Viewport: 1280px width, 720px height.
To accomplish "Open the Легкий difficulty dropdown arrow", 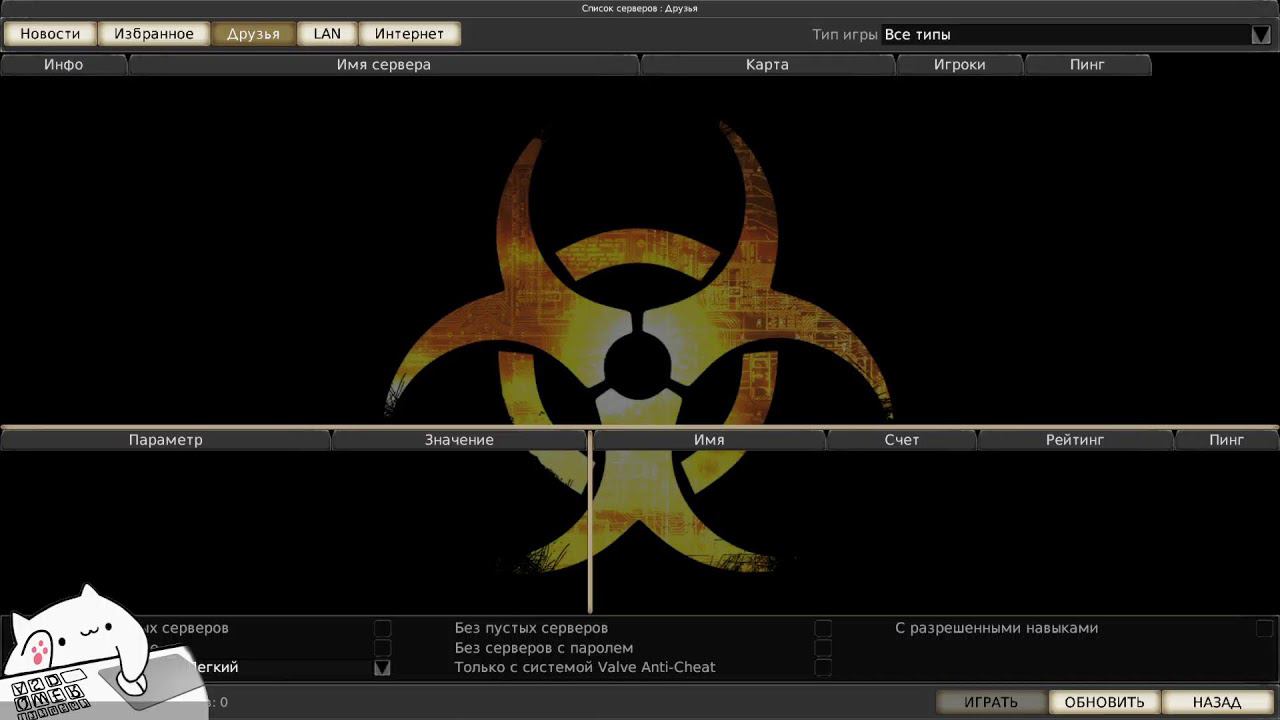I will (x=382, y=668).
